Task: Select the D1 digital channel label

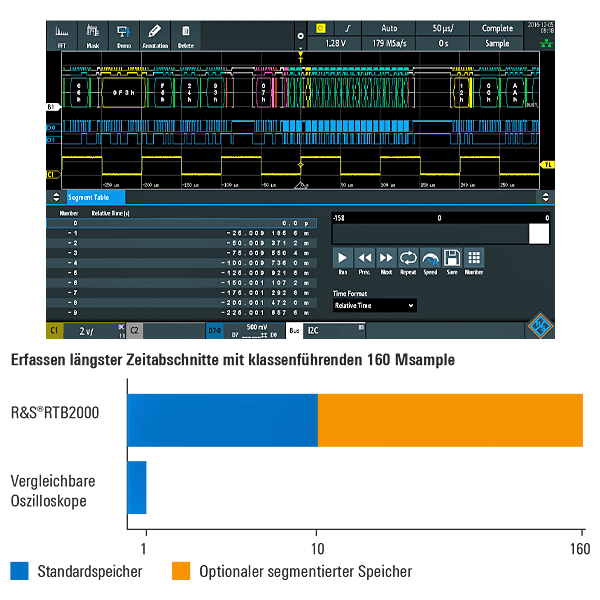Action: point(51,140)
